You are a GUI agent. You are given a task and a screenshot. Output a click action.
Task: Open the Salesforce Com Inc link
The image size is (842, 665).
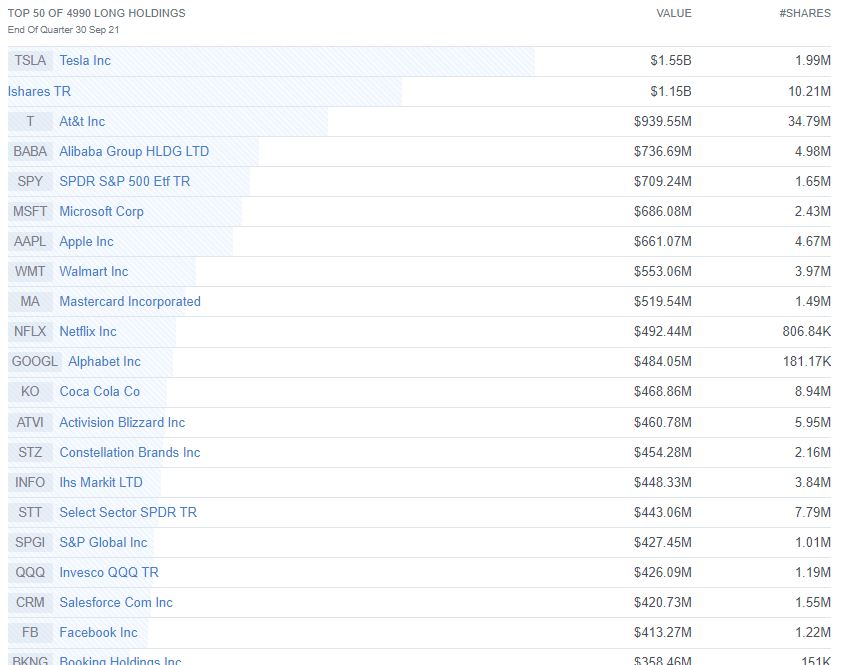[117, 602]
